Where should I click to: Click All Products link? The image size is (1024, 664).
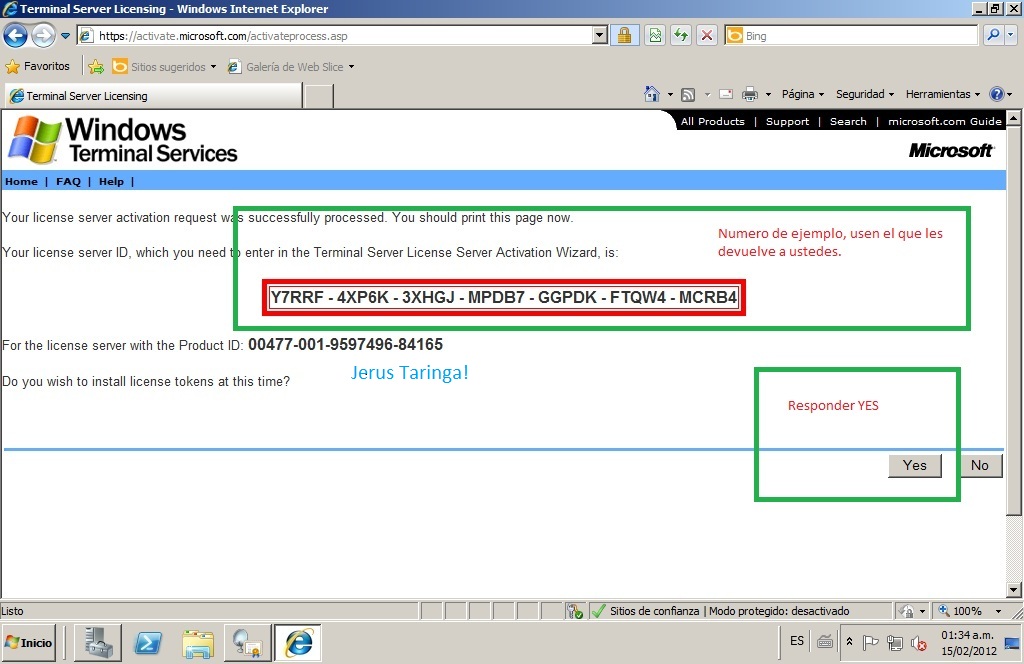coord(712,121)
